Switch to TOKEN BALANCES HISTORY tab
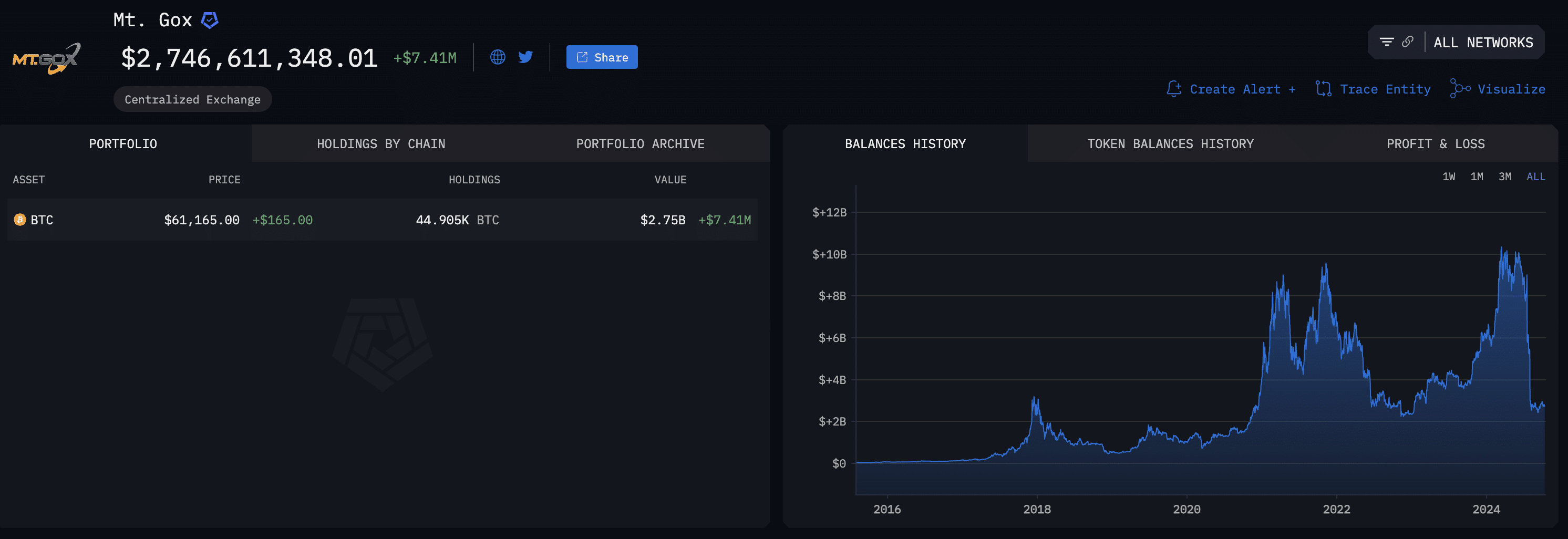This screenshot has width=1568, height=539. coord(1170,143)
